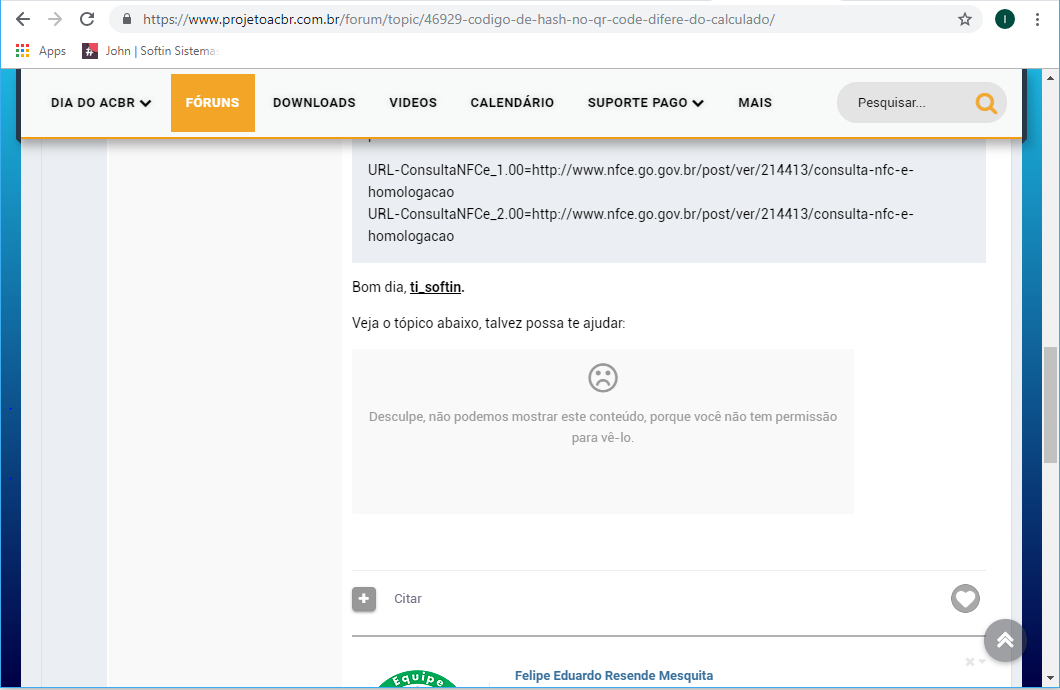Open Chrome's three-dot menu
Viewport: 1060px width, 690px height.
pos(1037,20)
